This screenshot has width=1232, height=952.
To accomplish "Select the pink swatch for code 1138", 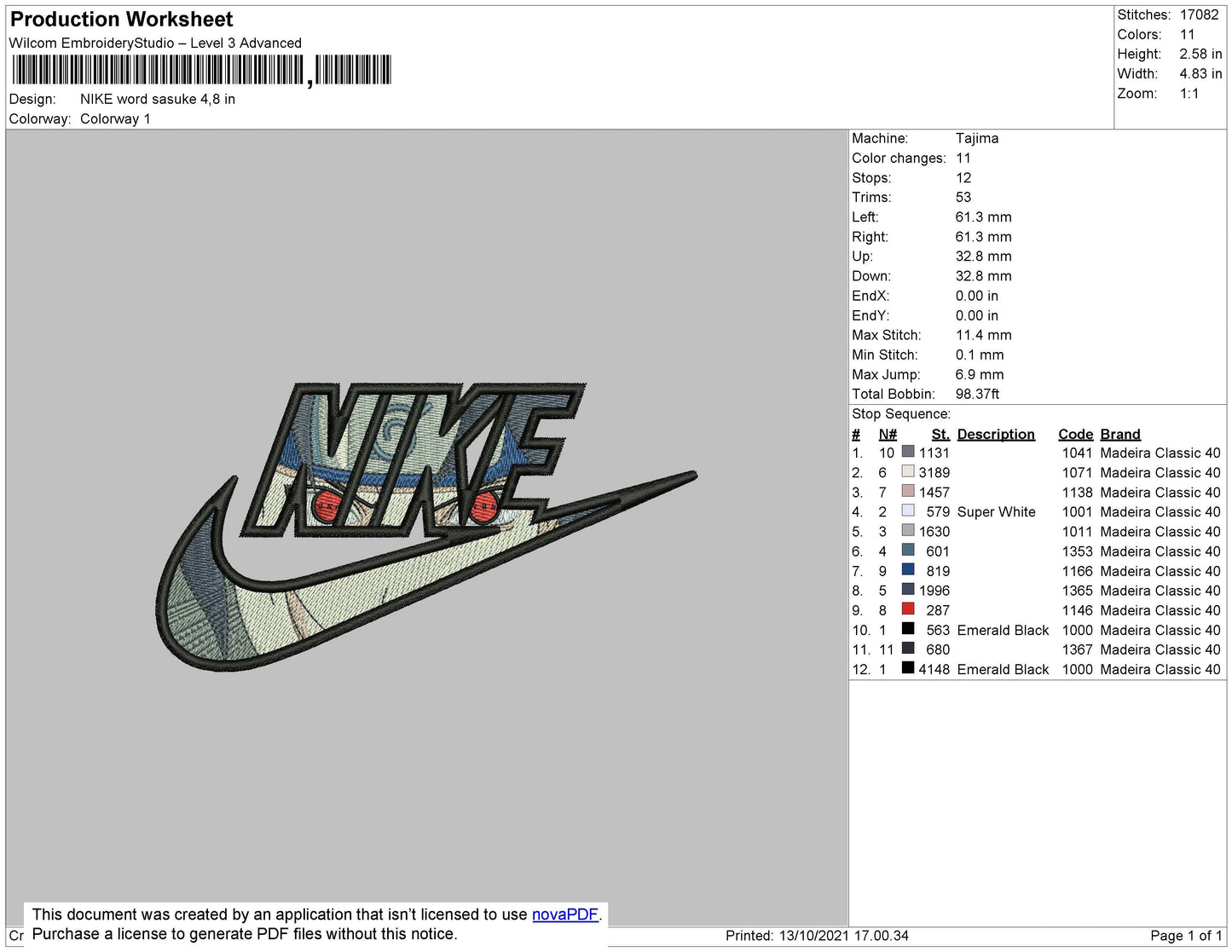I will (x=908, y=491).
